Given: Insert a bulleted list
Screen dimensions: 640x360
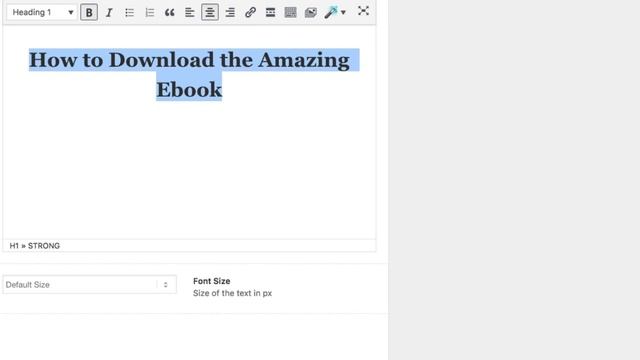Looking at the screenshot, I should (x=129, y=12).
